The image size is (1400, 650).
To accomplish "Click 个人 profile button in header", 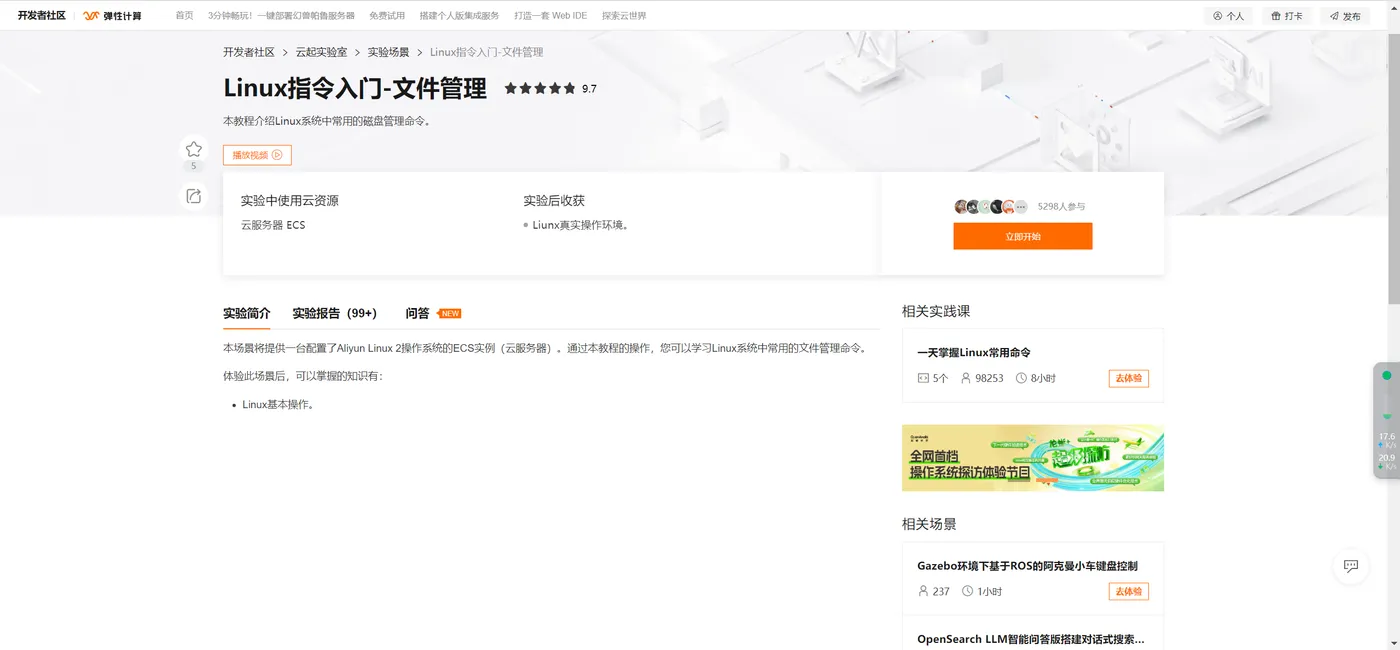I will (1228, 16).
